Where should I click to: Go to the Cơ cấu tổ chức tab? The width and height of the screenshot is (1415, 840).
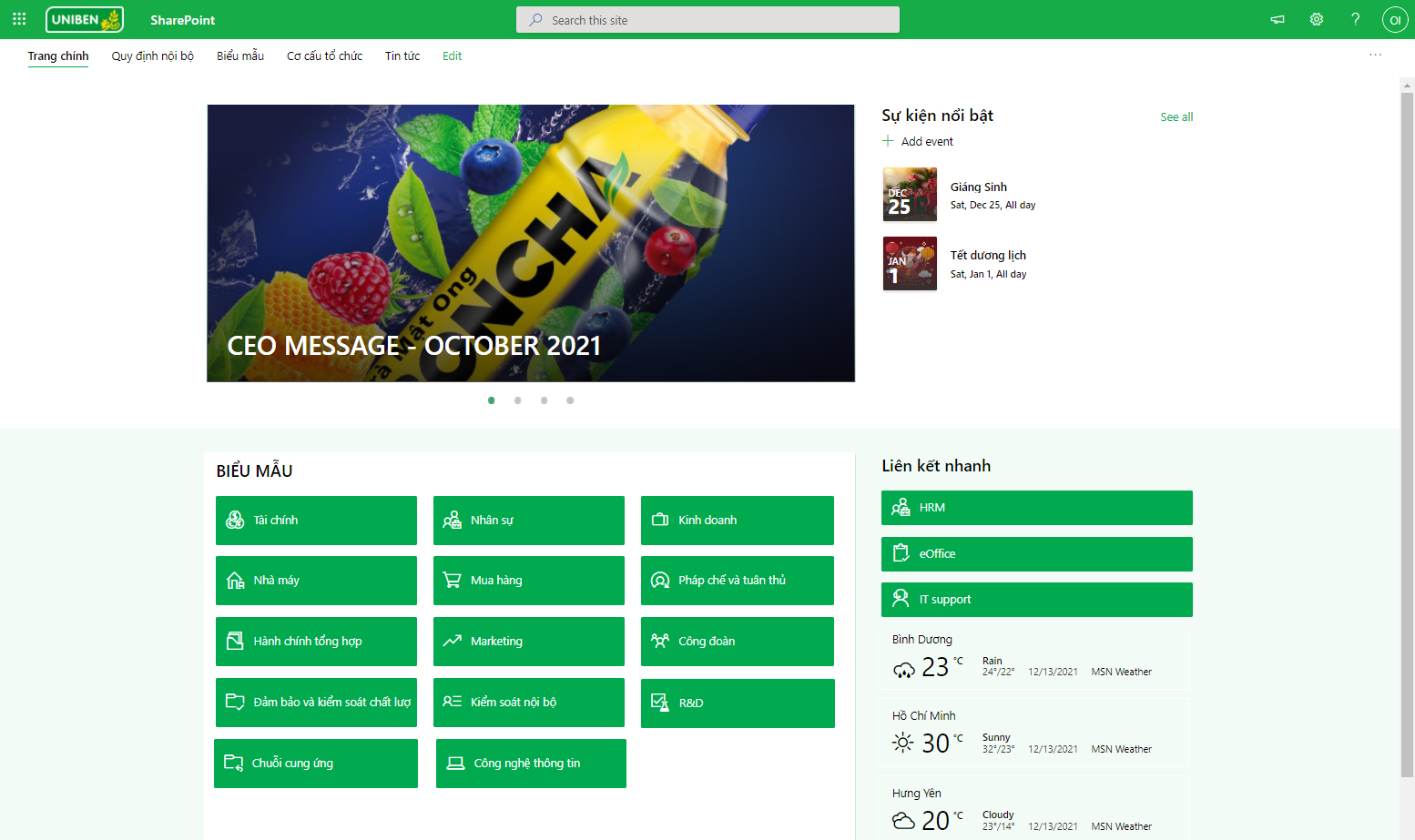(x=324, y=56)
